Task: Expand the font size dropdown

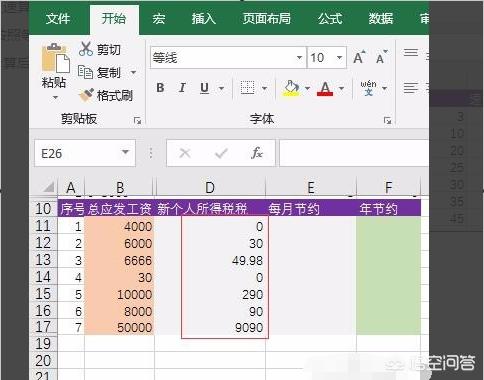Action: pyautogui.click(x=339, y=58)
